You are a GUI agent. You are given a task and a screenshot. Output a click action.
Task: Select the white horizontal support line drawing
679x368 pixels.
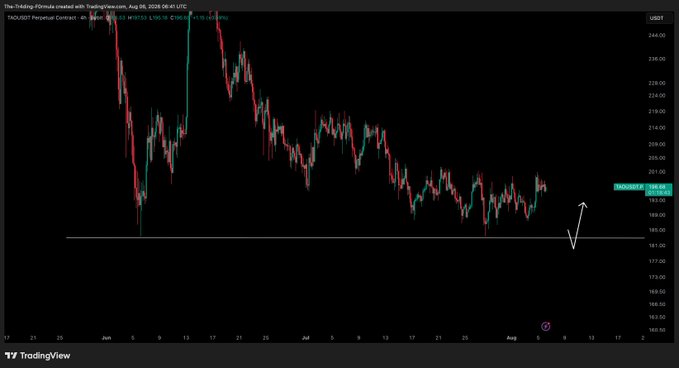click(x=355, y=238)
